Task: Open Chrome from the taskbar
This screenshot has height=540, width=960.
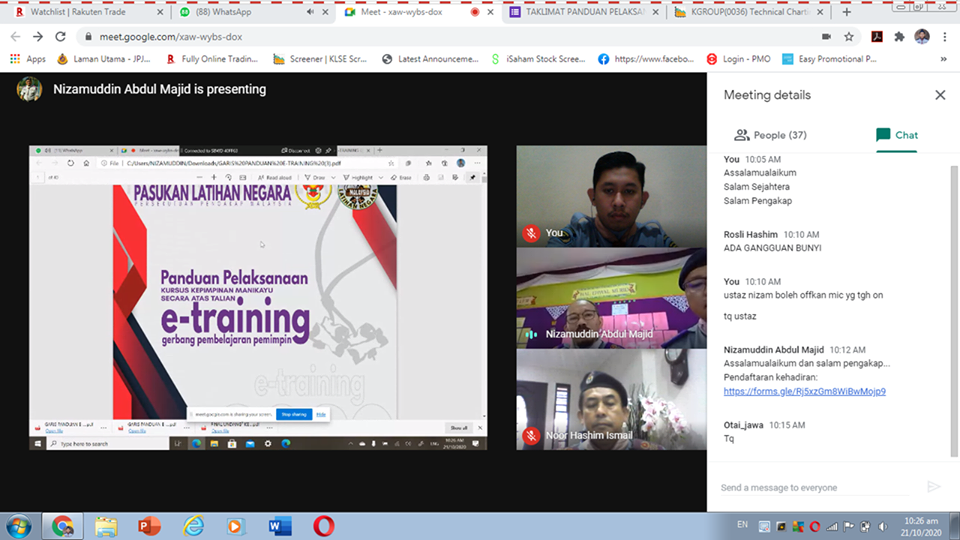Action: click(x=62, y=526)
